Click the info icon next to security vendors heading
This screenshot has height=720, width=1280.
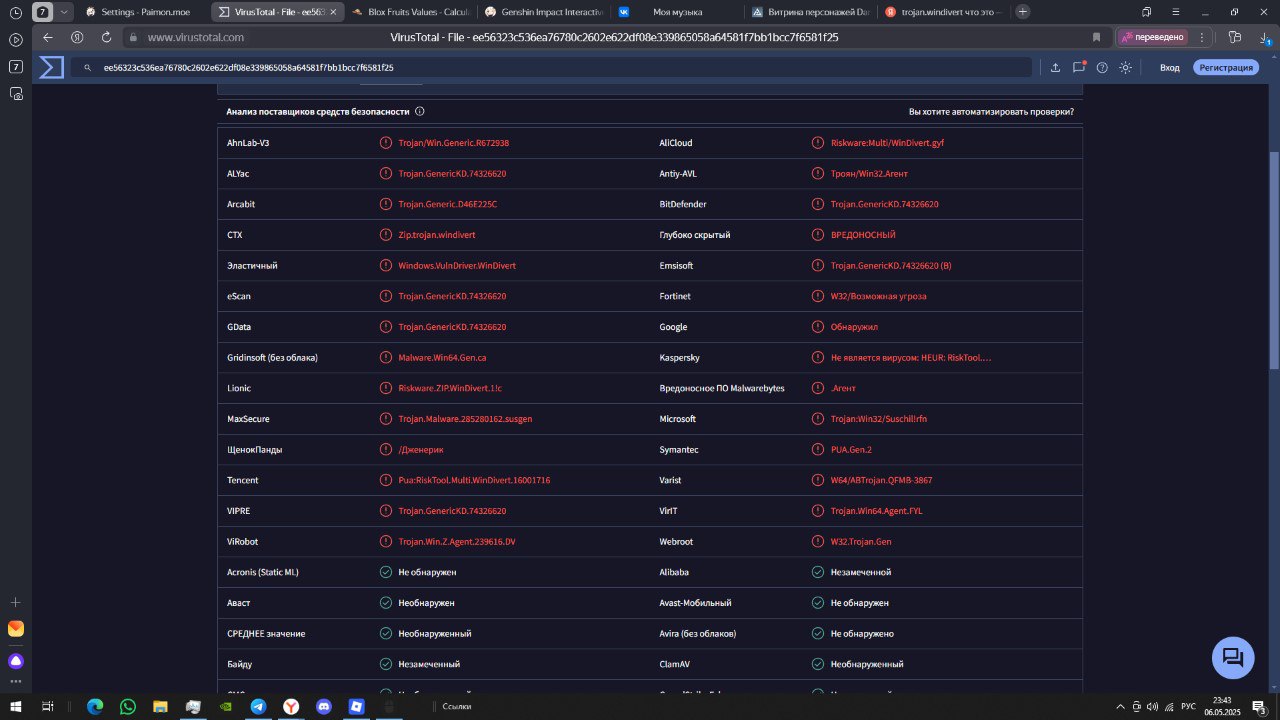(x=420, y=112)
